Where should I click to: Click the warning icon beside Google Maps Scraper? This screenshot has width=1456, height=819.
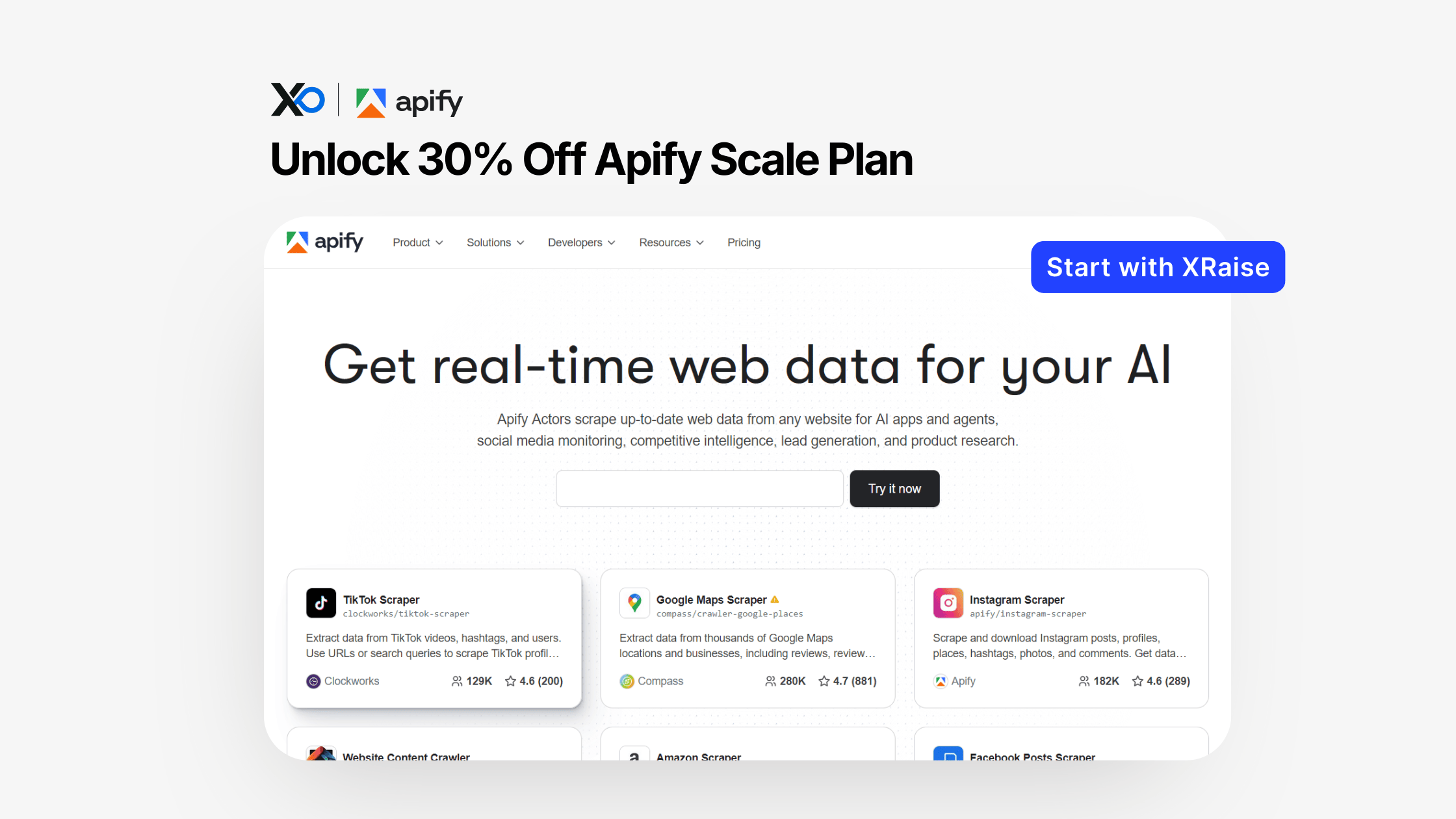click(775, 599)
